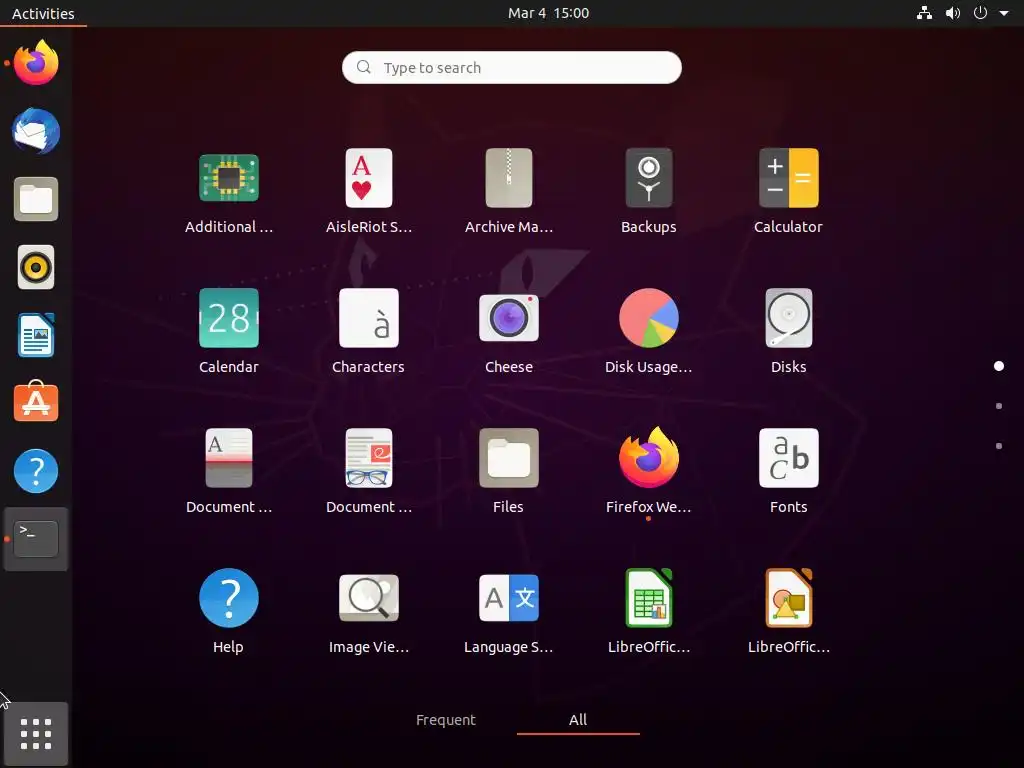1024x768 pixels.
Task: Launch AisleRiot Solitaire
Action: coord(368,178)
